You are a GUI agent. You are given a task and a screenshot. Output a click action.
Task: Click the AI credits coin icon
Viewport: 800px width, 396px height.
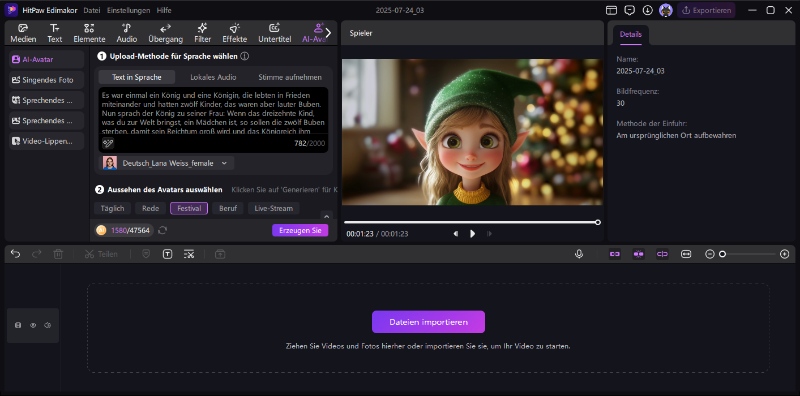(101, 230)
